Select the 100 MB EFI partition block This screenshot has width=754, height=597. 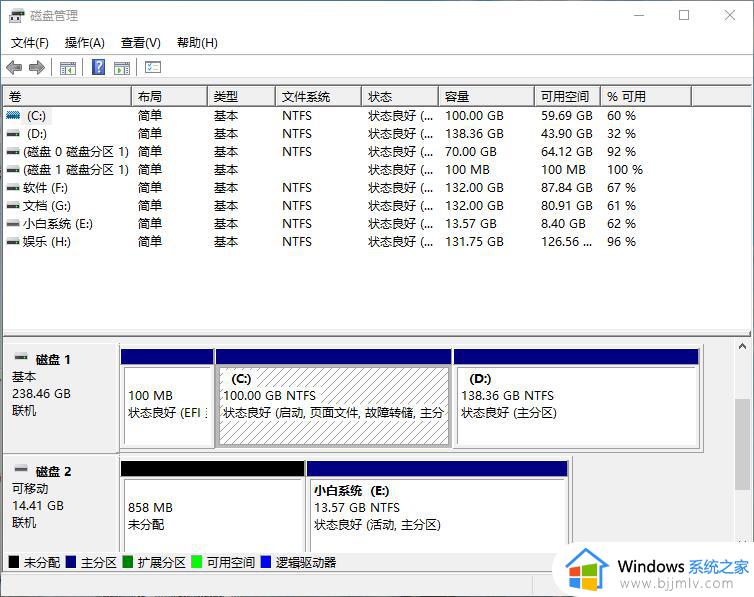pos(167,398)
